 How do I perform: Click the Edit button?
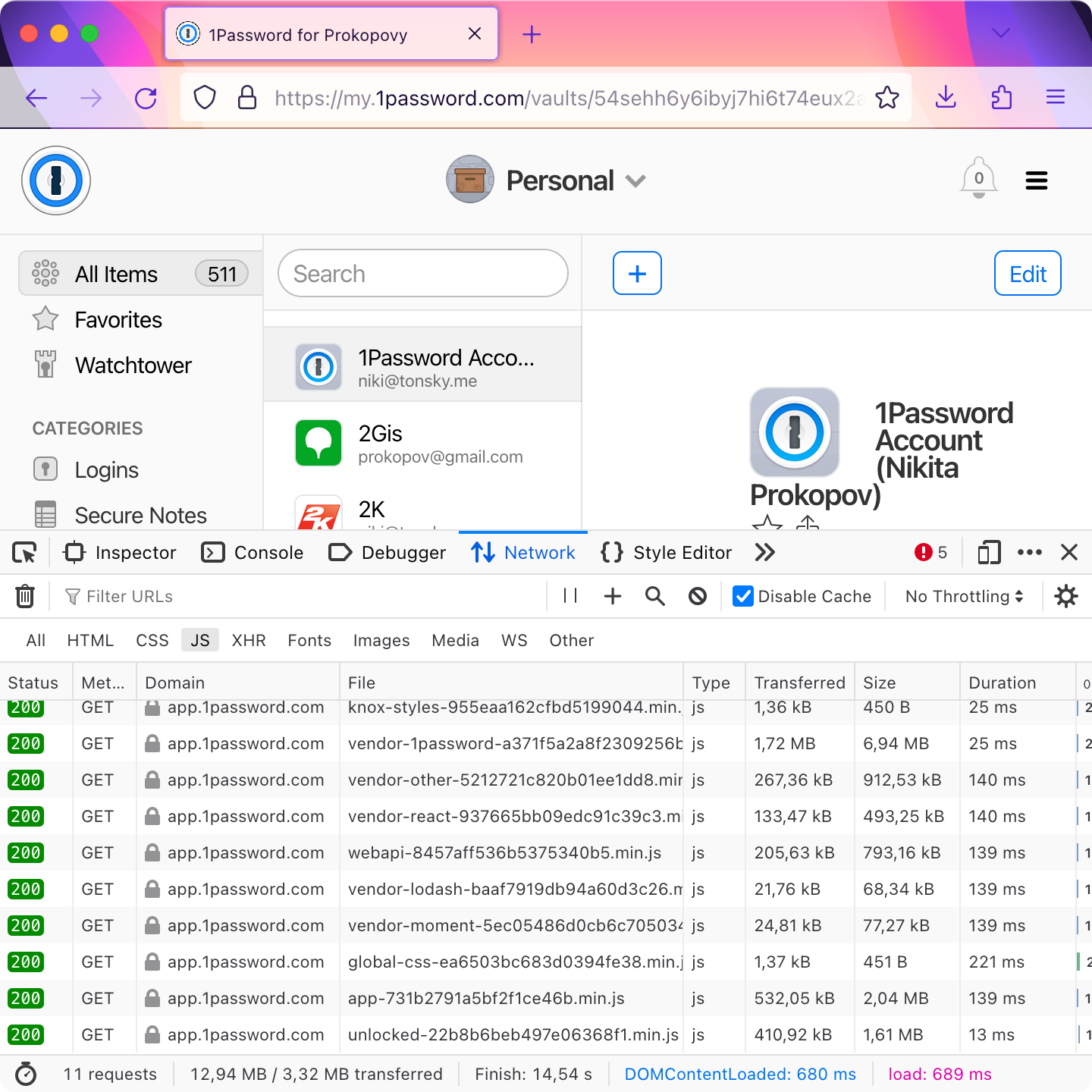click(x=1028, y=274)
